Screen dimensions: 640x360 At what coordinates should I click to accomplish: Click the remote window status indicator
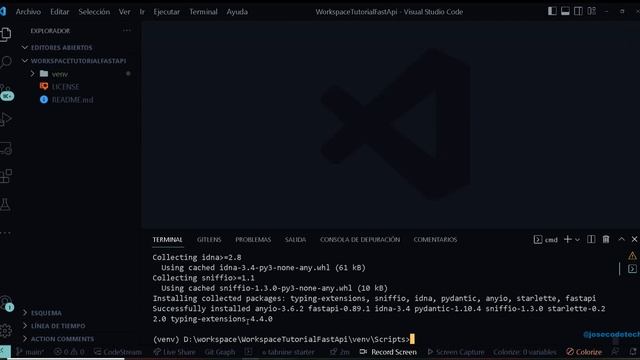click(x=5, y=352)
